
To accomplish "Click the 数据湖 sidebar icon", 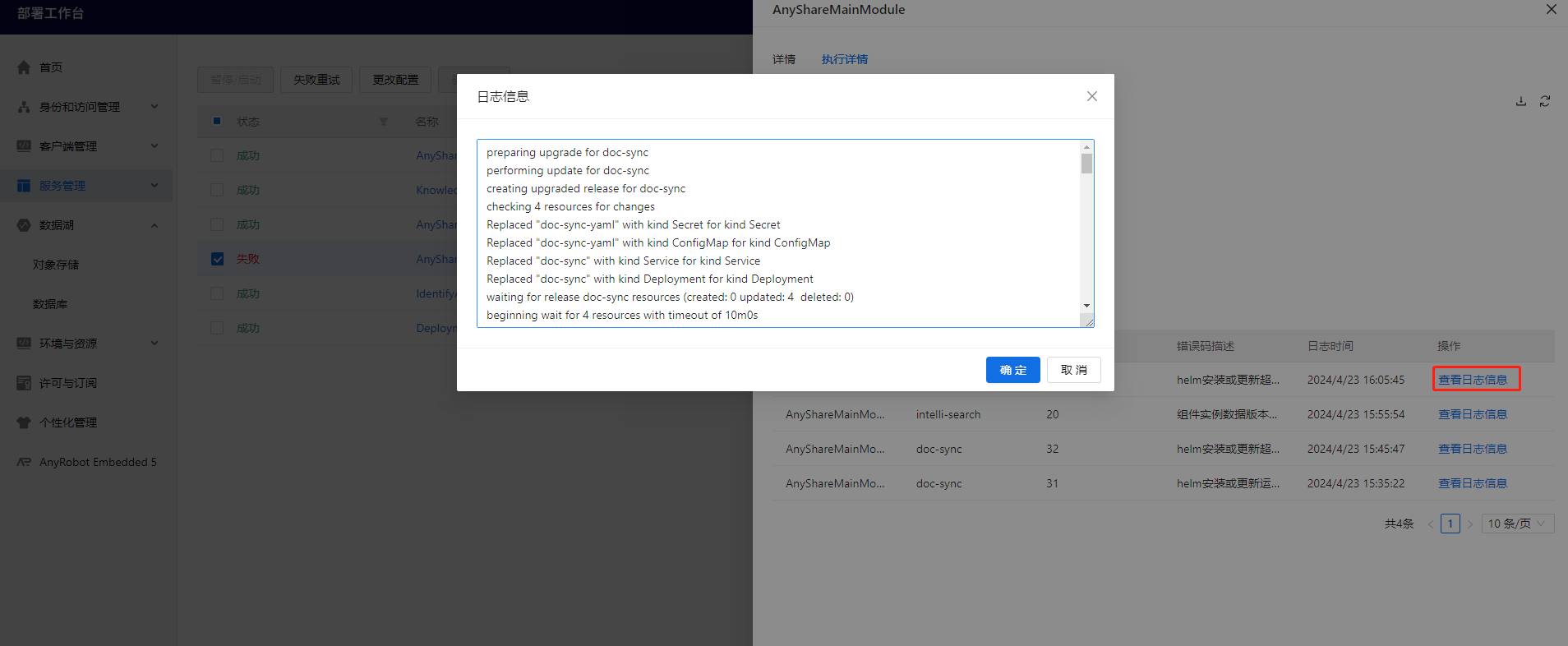I will 24,225.
